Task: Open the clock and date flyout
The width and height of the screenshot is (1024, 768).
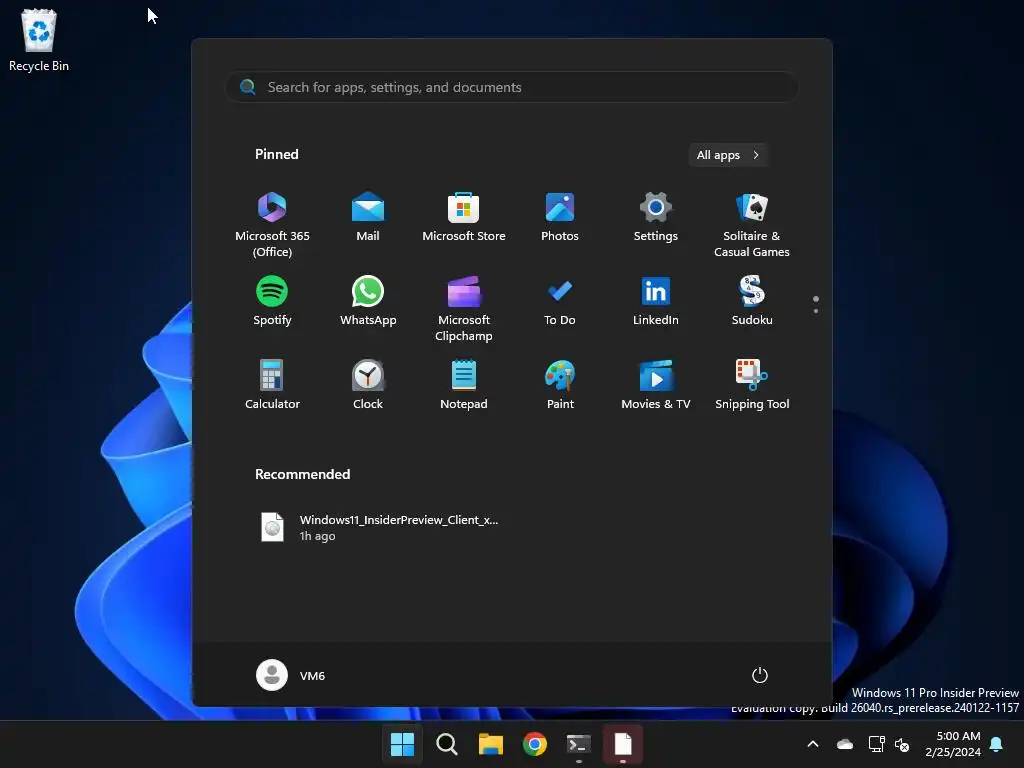Action: point(953,744)
